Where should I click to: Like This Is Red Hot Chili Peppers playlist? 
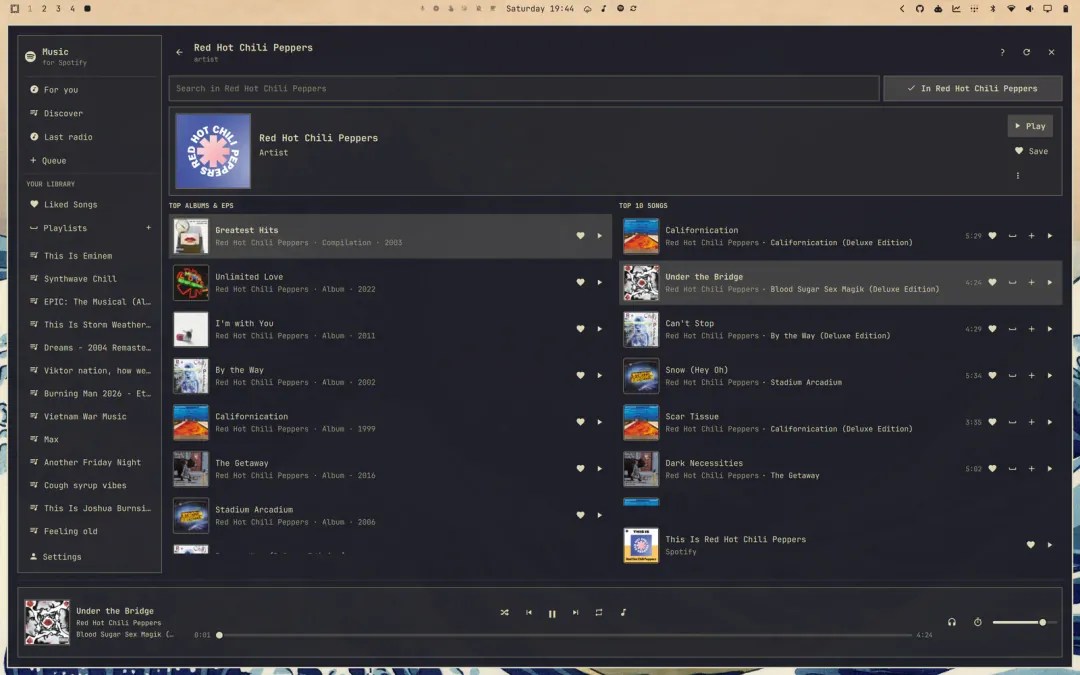[1030, 545]
